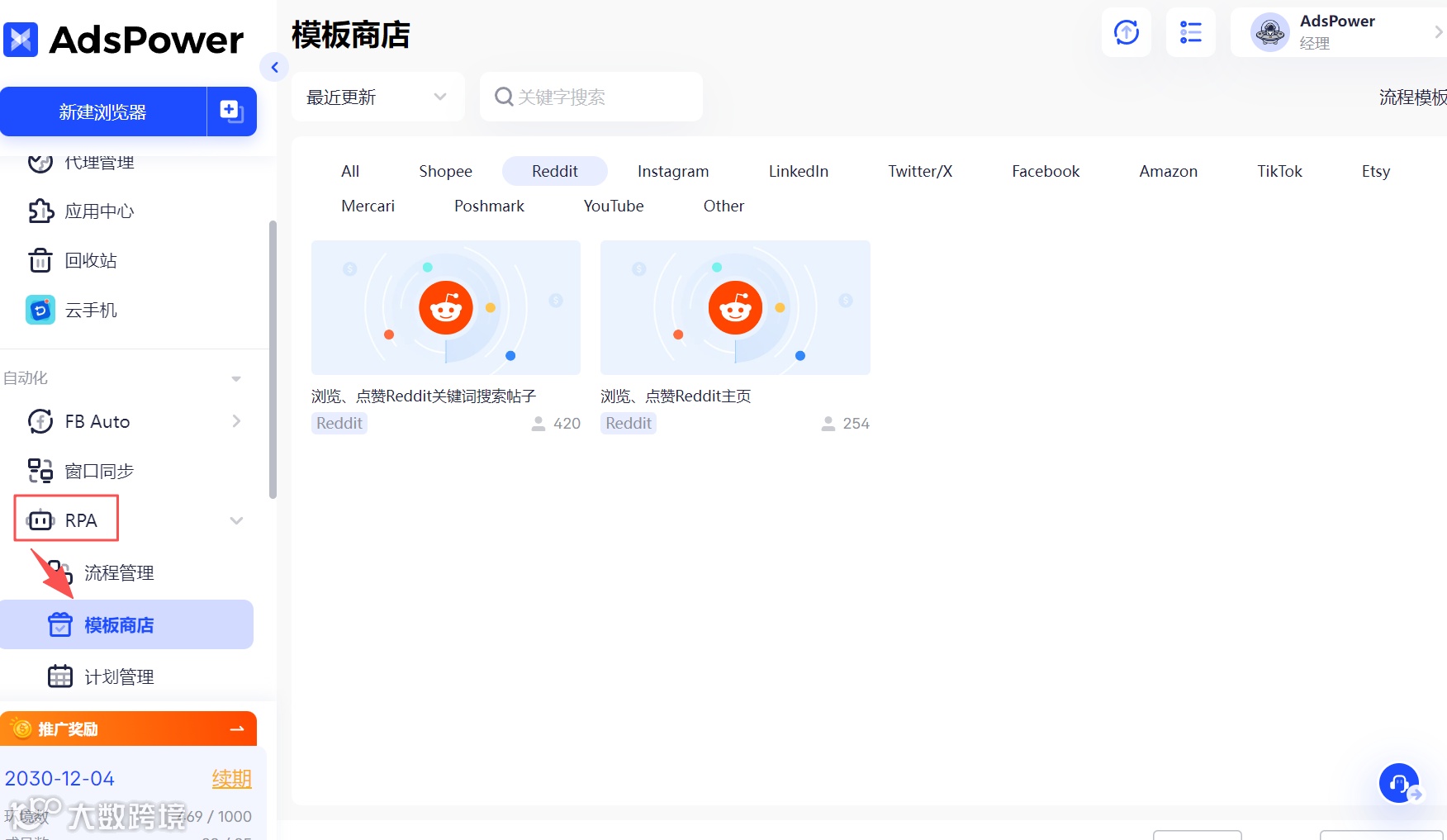The width and height of the screenshot is (1447, 840).
Task: Select the Amazon category tab
Action: (x=1169, y=171)
